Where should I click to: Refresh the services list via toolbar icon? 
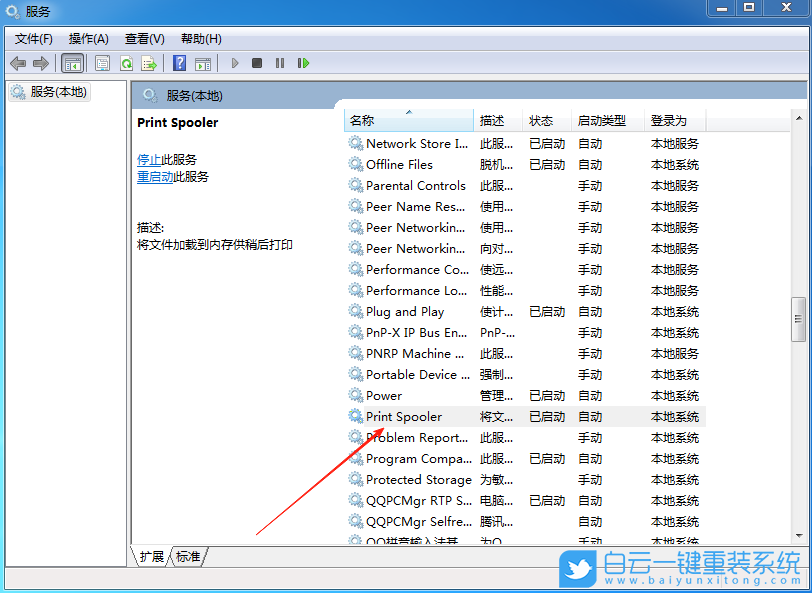pyautogui.click(x=126, y=62)
